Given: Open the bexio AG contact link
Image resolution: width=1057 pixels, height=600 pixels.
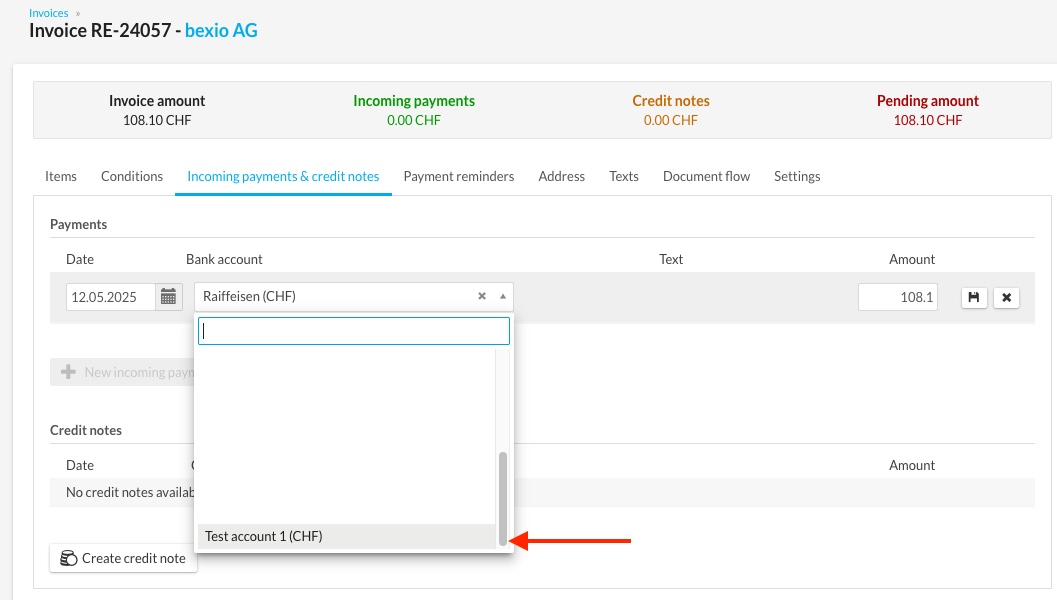Looking at the screenshot, I should click(221, 30).
